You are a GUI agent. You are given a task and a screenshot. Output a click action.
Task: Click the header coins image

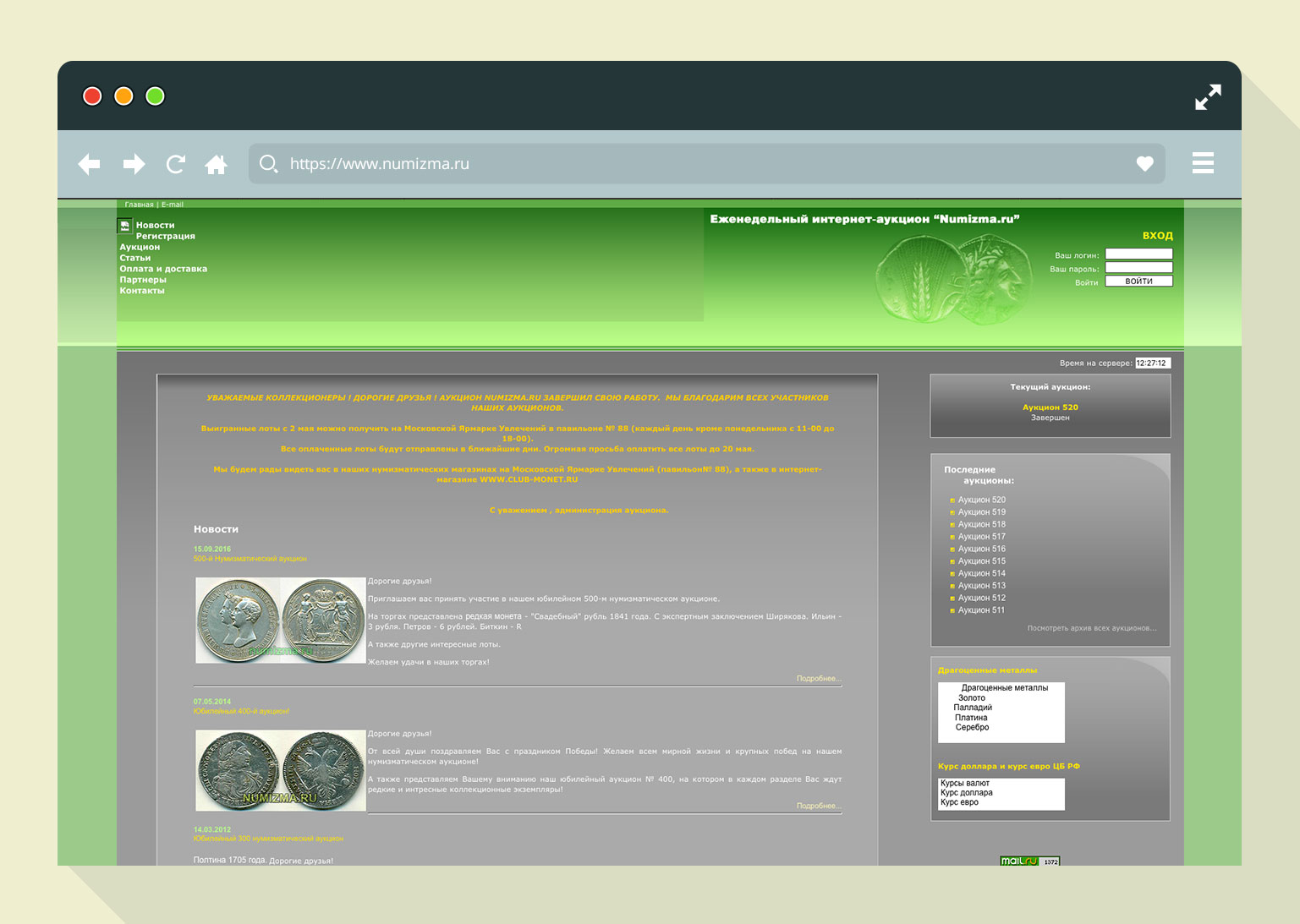pos(953,279)
